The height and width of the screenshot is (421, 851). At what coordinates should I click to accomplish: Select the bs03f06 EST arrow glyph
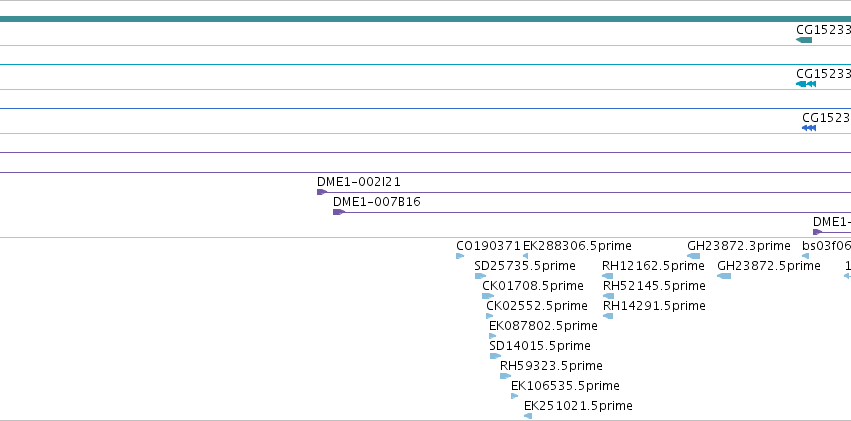(x=805, y=256)
